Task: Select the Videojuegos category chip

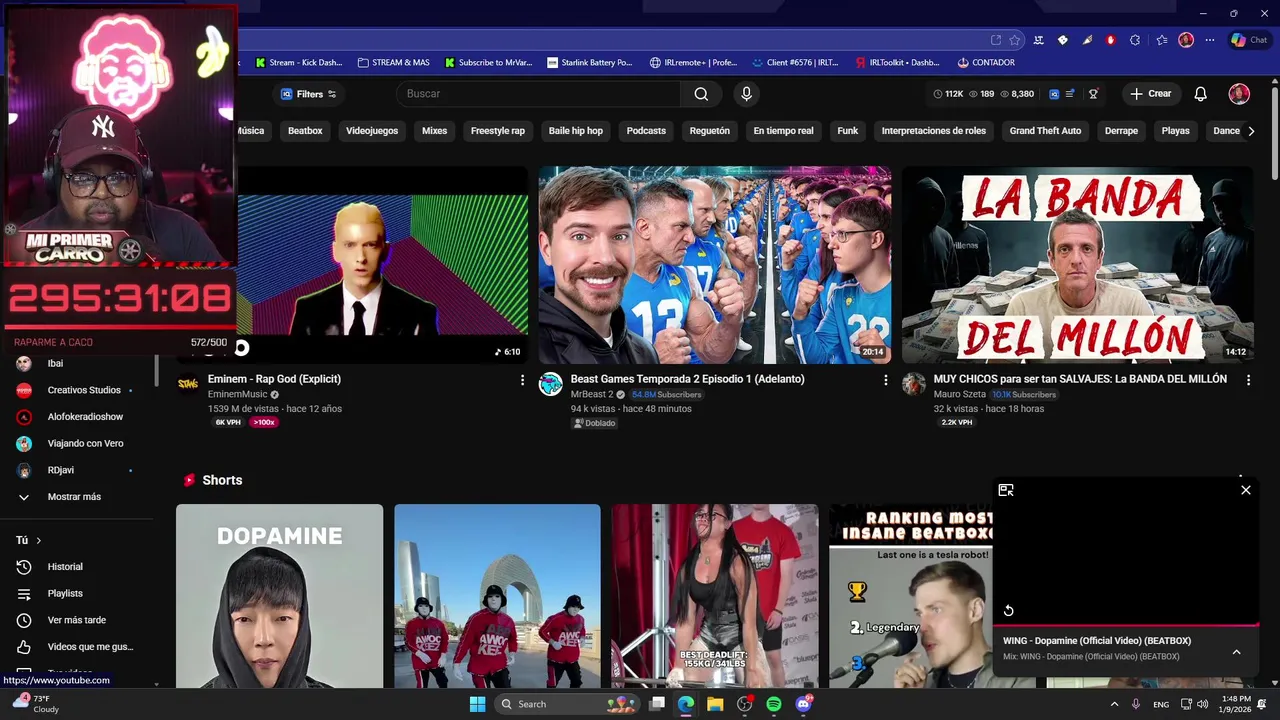Action: tap(372, 131)
